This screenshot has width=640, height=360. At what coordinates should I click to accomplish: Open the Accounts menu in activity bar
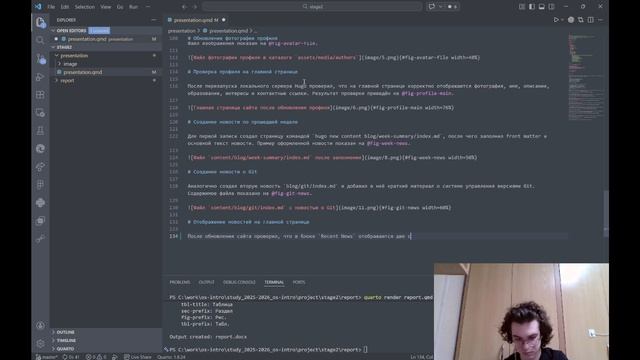pyautogui.click(x=40, y=325)
